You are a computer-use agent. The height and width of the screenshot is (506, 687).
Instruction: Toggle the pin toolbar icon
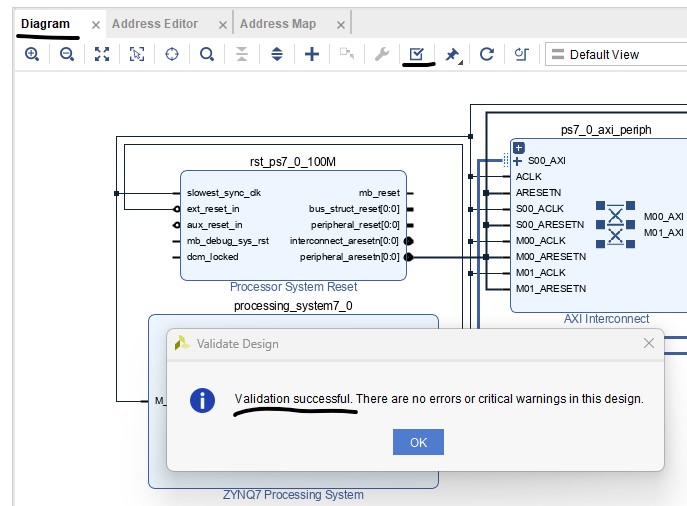(x=452, y=54)
